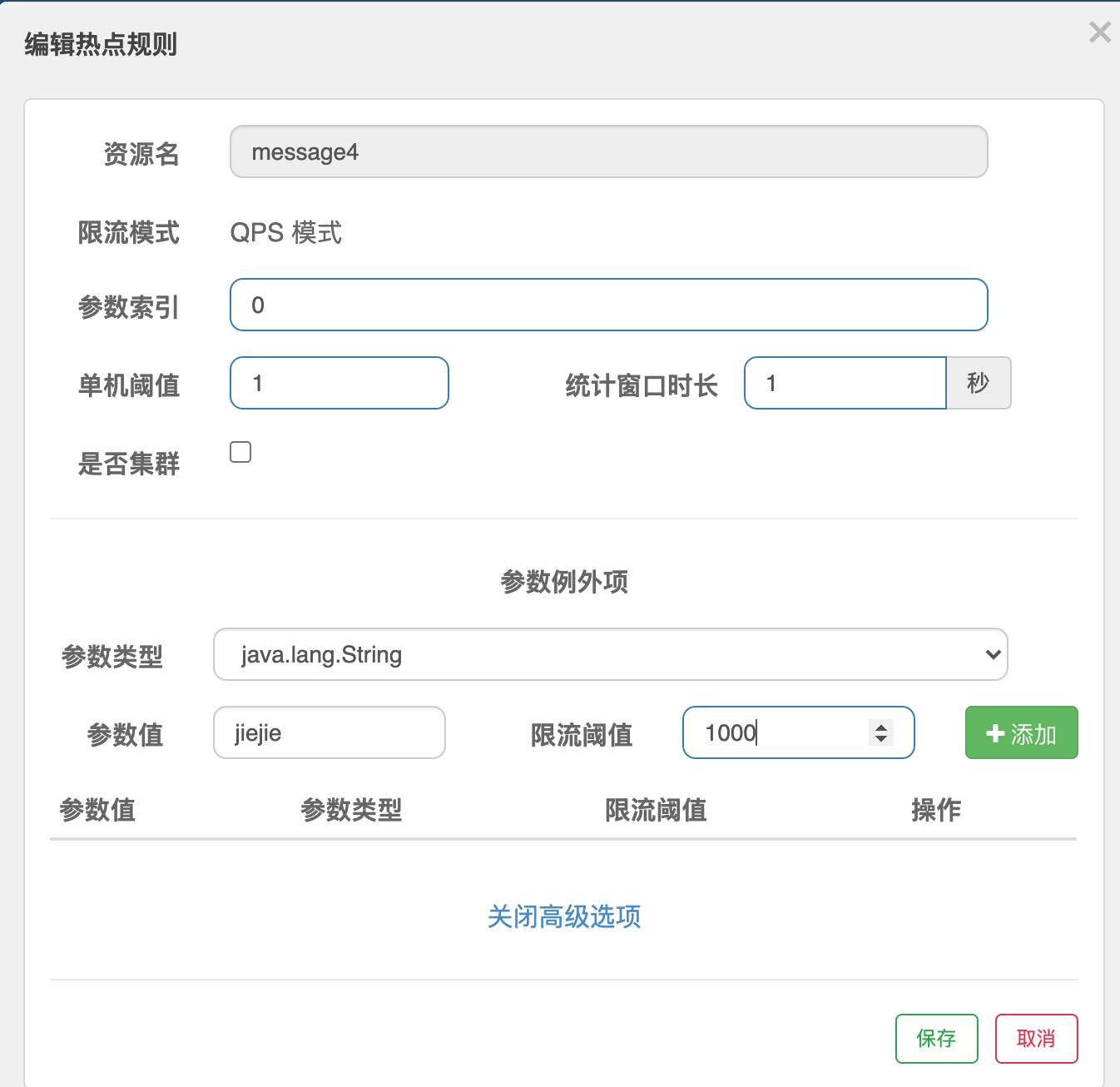Click the stepper down arrow in 限流阈值 field
1120x1087 pixels.
click(x=880, y=741)
